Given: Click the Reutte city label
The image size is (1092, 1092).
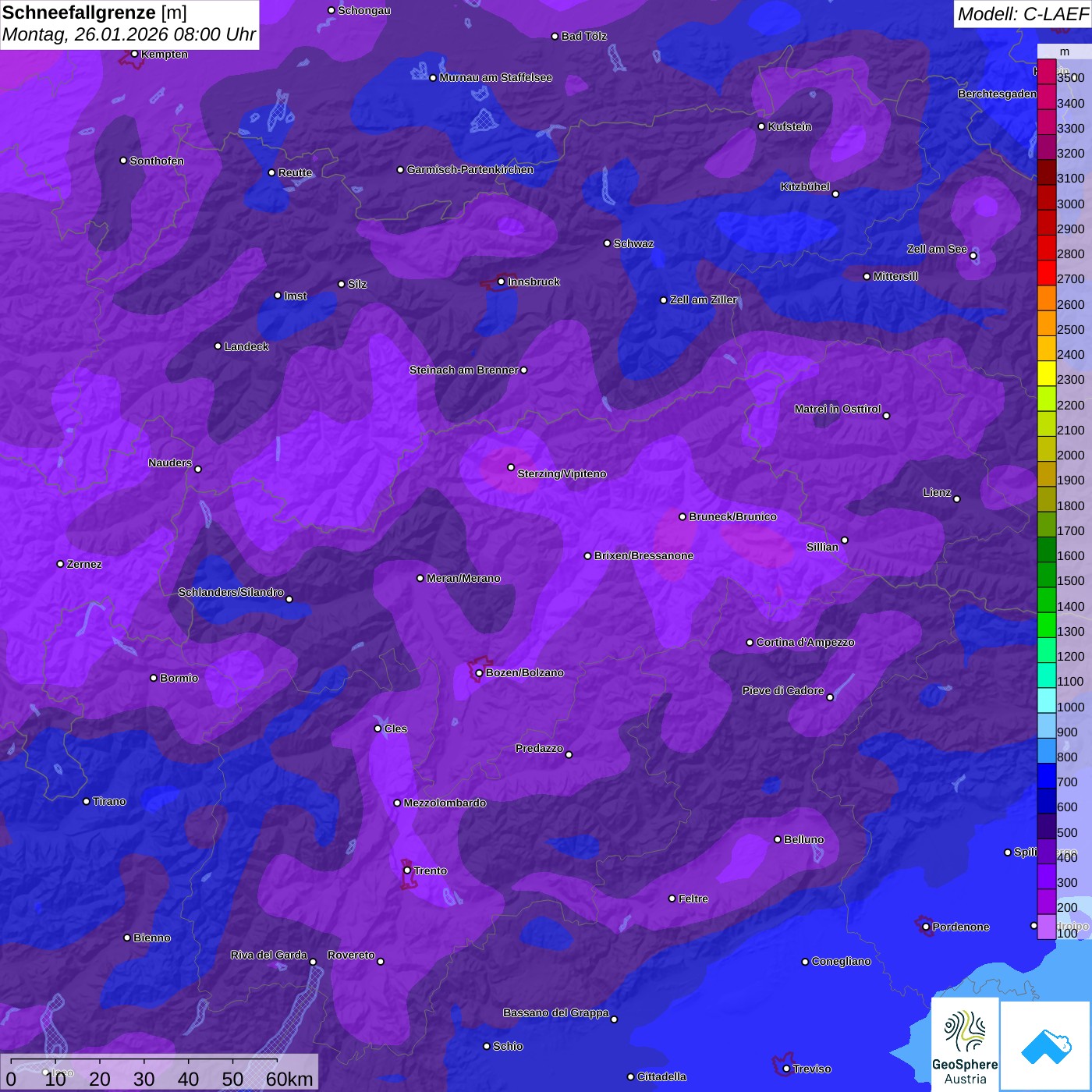Looking at the screenshot, I should 295,172.
